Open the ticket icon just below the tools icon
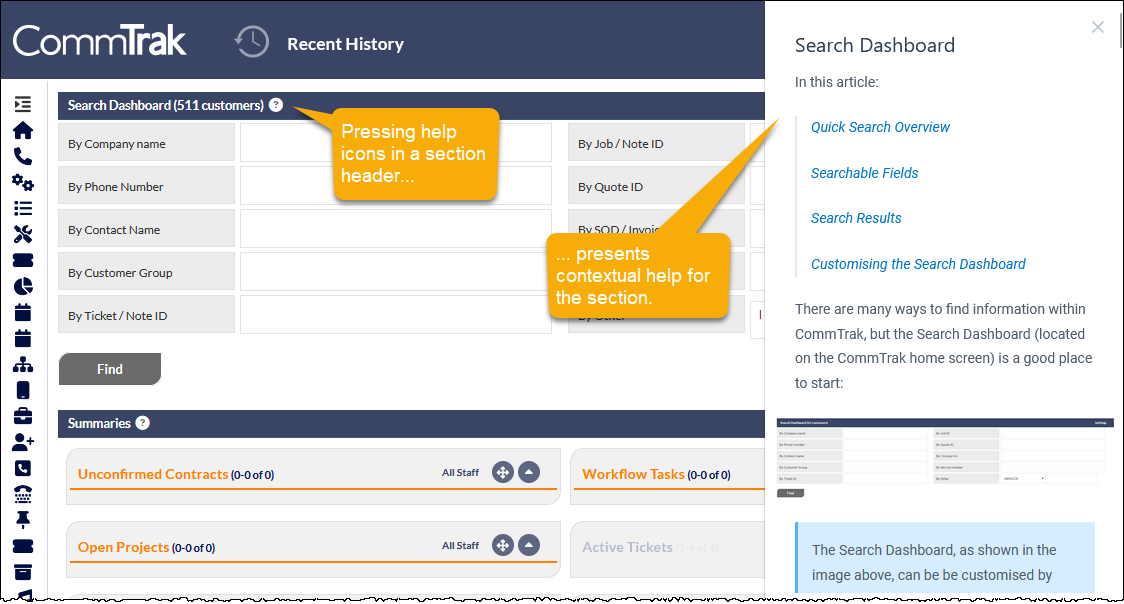Image resolution: width=1124 pixels, height=604 pixels. (23, 261)
